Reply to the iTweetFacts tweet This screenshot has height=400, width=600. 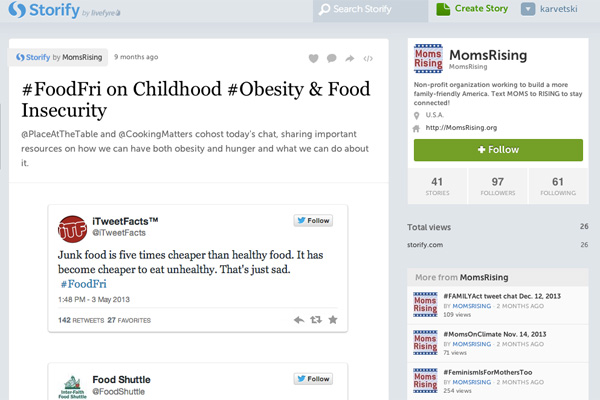point(299,320)
